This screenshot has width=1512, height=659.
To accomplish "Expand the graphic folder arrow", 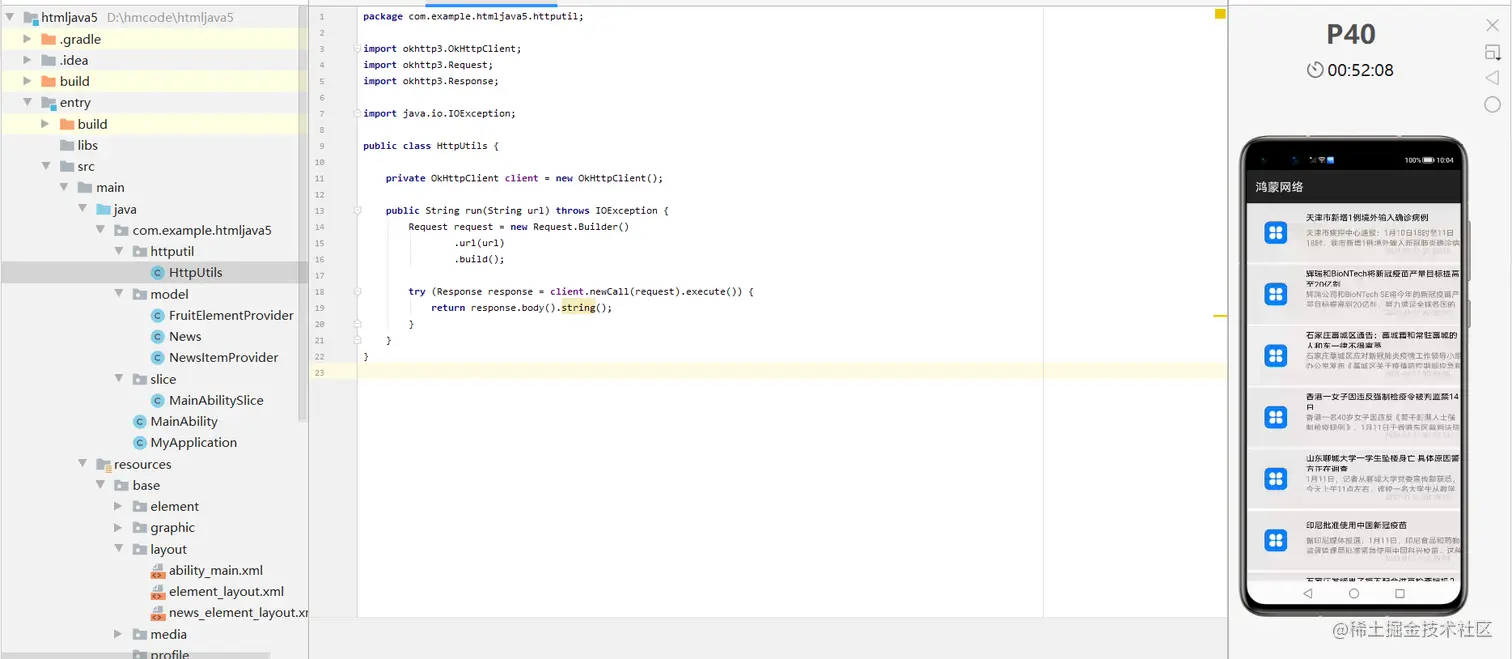I will pos(118,527).
